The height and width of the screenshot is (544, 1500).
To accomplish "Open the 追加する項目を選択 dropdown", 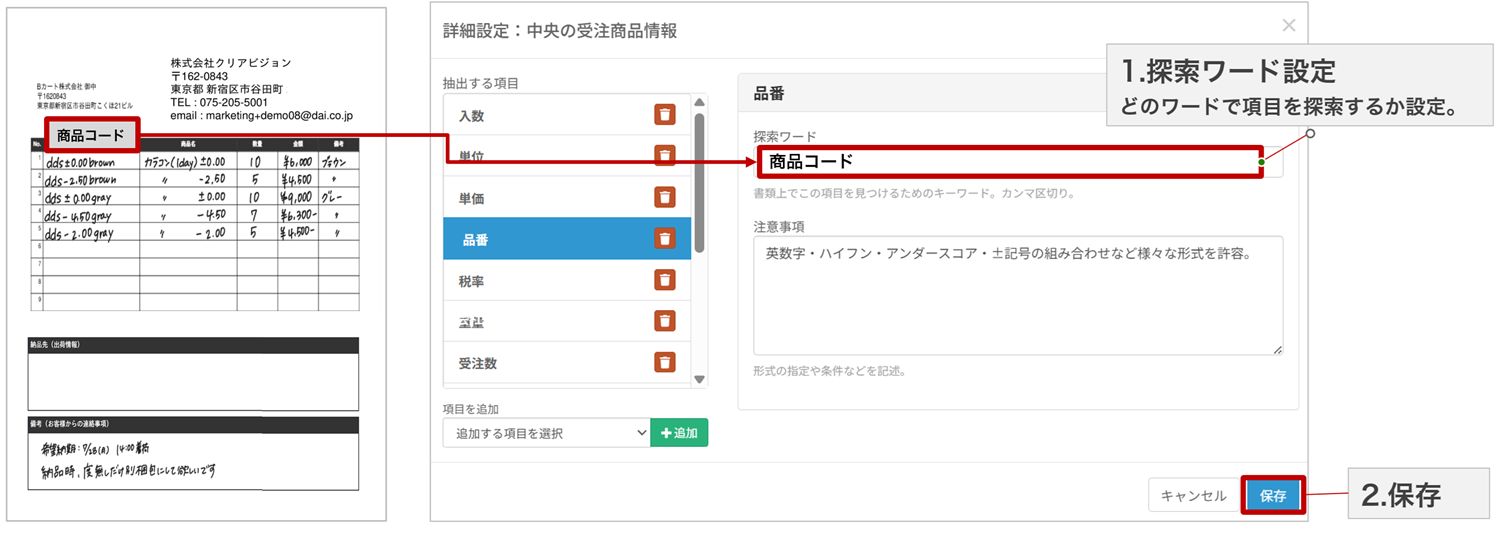I will (x=546, y=433).
